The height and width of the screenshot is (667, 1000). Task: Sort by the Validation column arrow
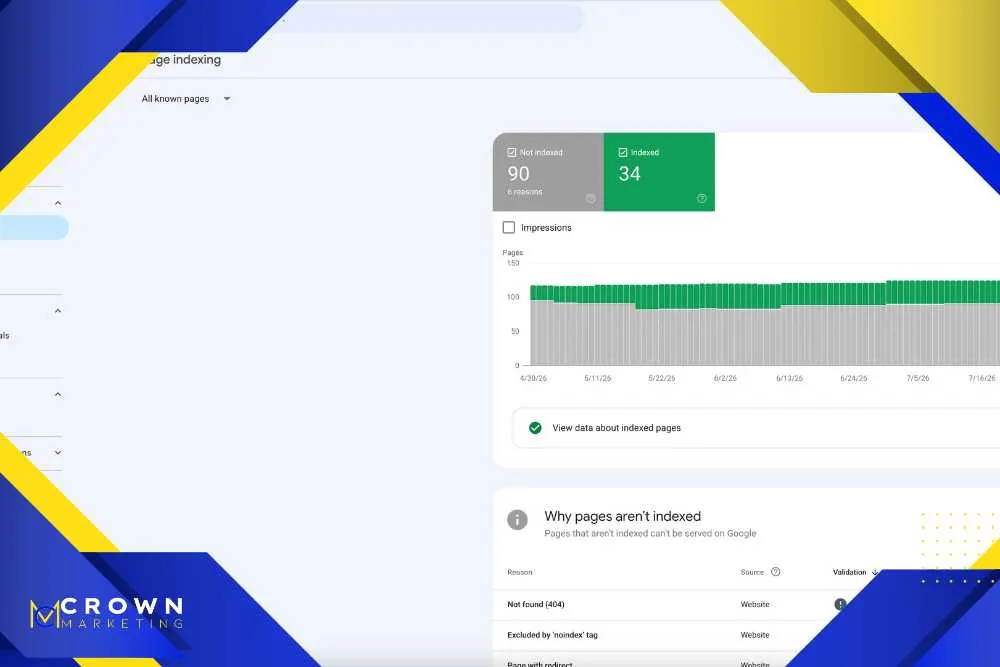(x=874, y=573)
